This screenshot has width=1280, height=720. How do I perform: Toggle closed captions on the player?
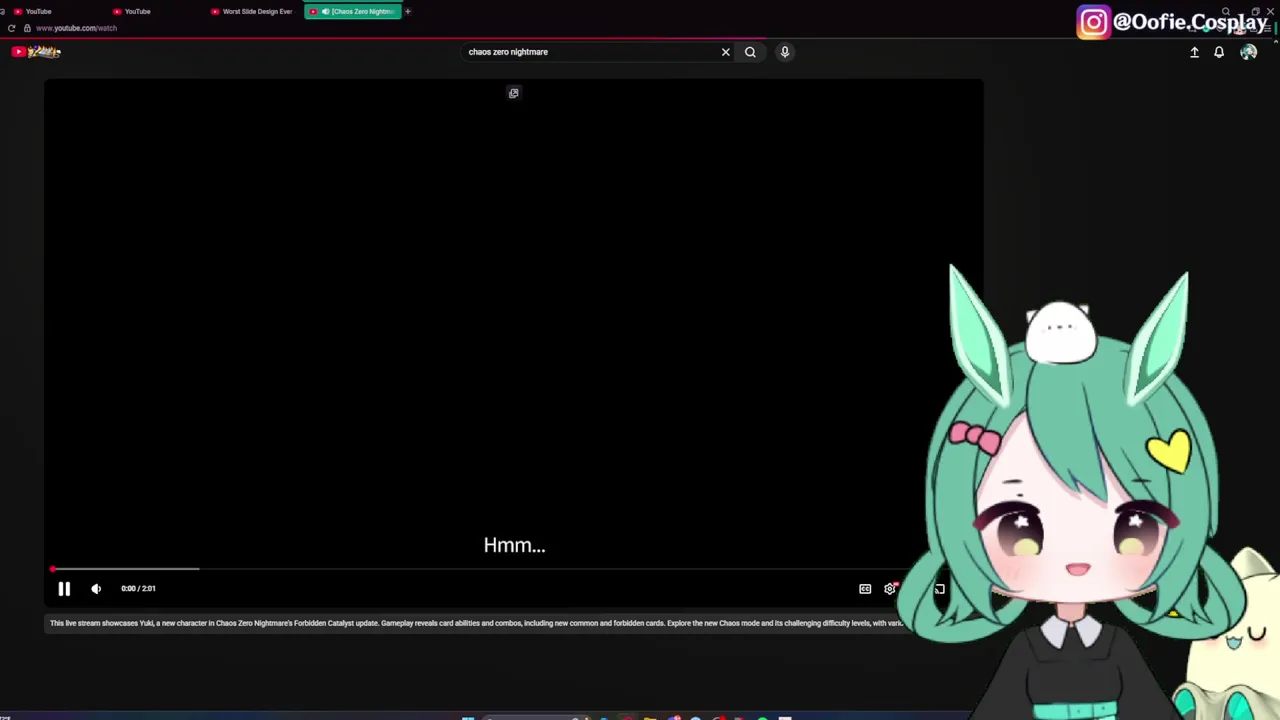click(865, 589)
